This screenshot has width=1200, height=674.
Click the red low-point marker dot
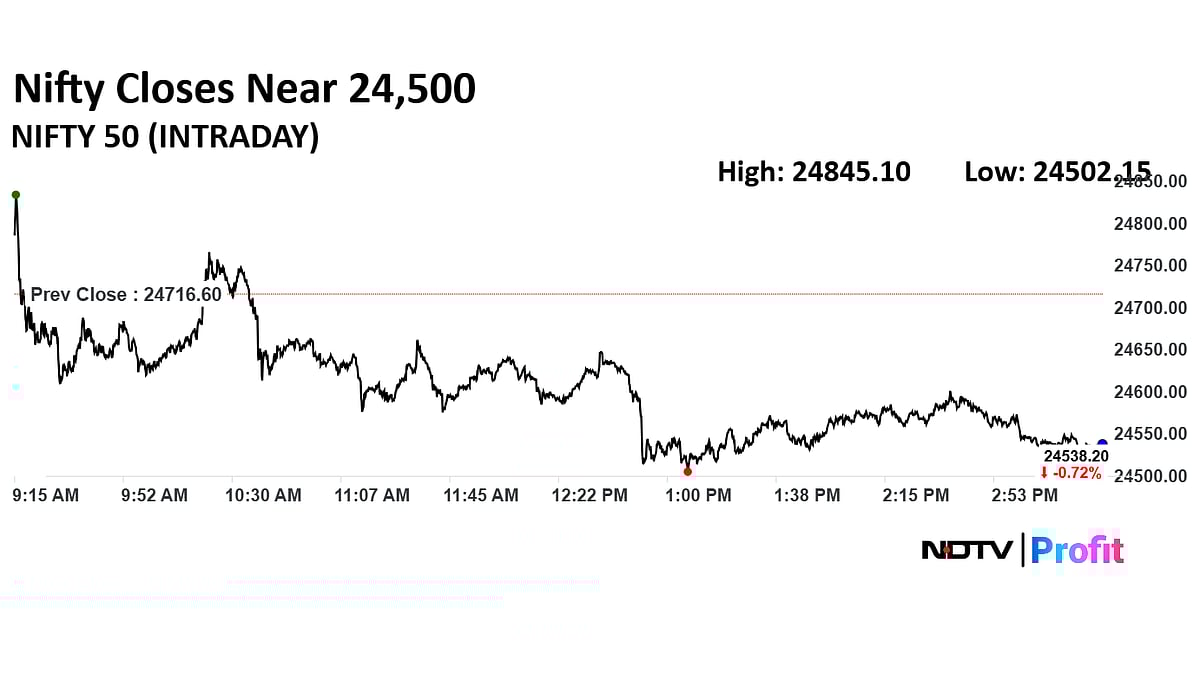tap(687, 471)
